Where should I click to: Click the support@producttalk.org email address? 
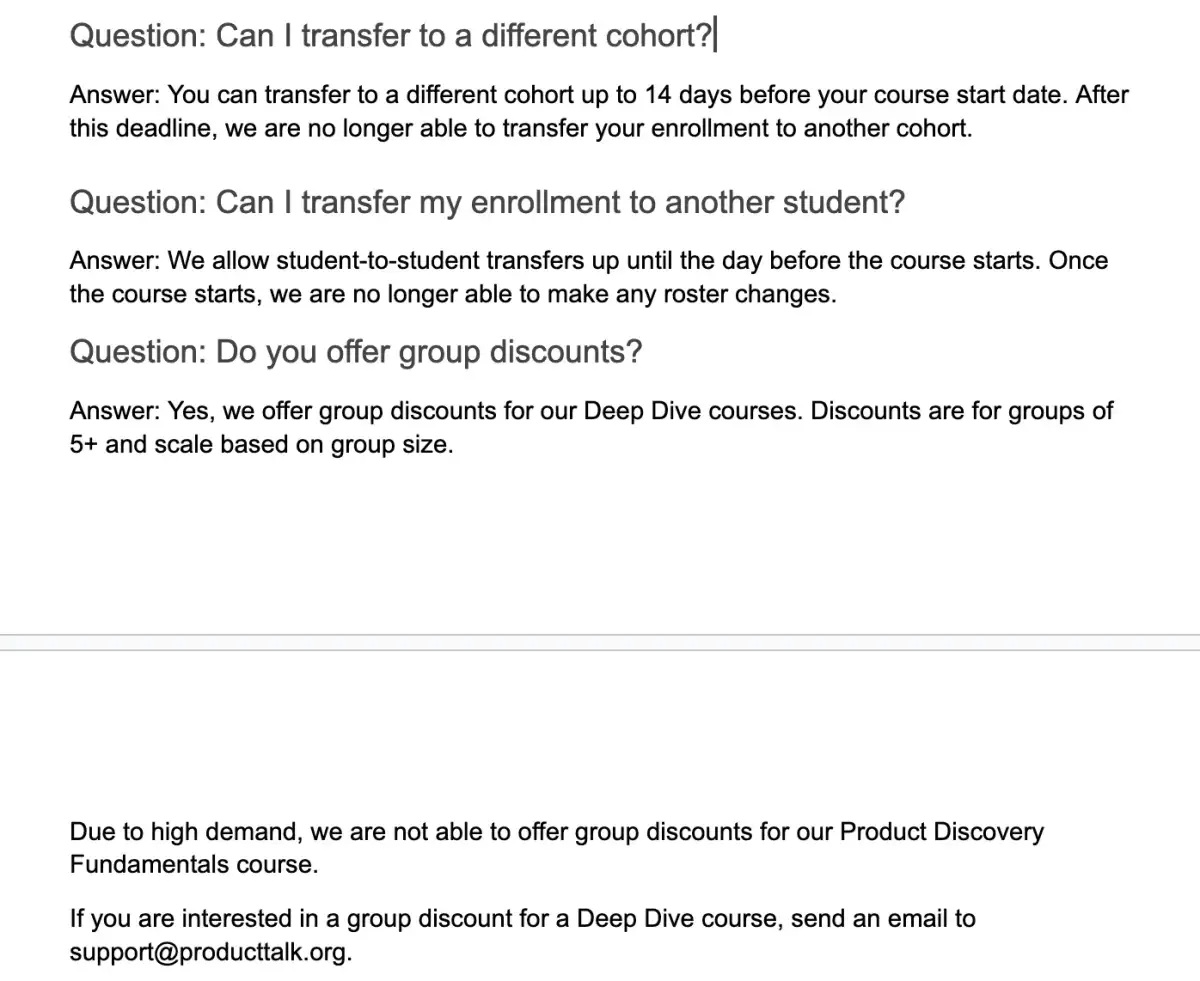pos(210,952)
